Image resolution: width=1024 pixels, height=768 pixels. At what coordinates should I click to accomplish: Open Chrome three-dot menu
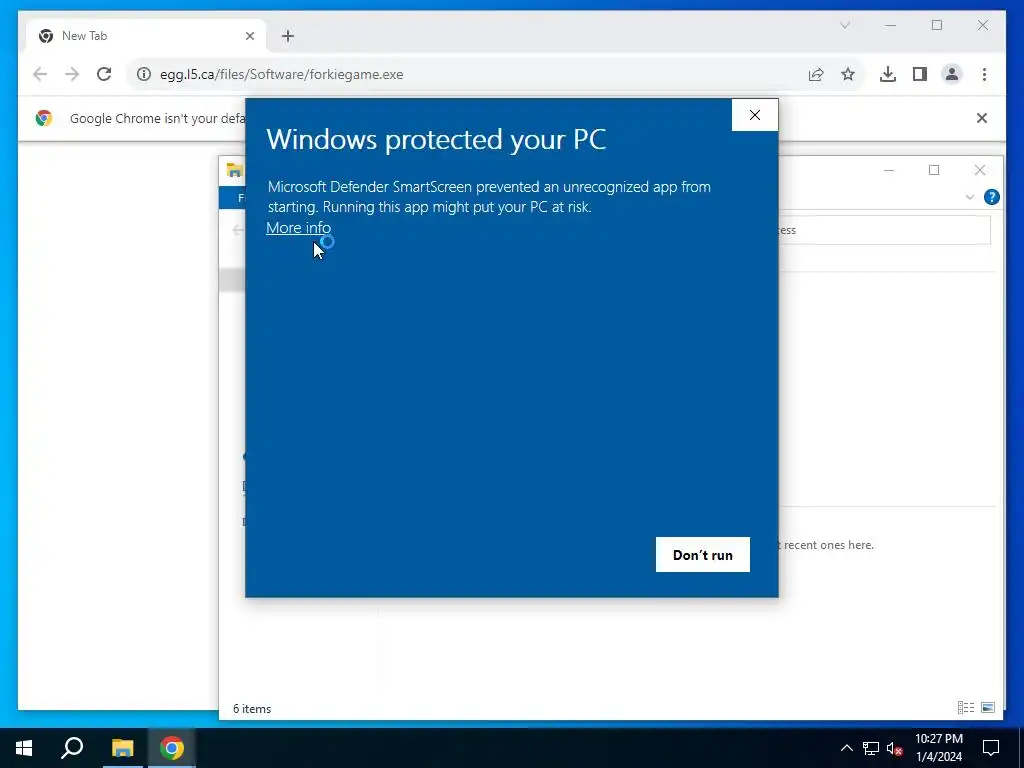pos(984,74)
